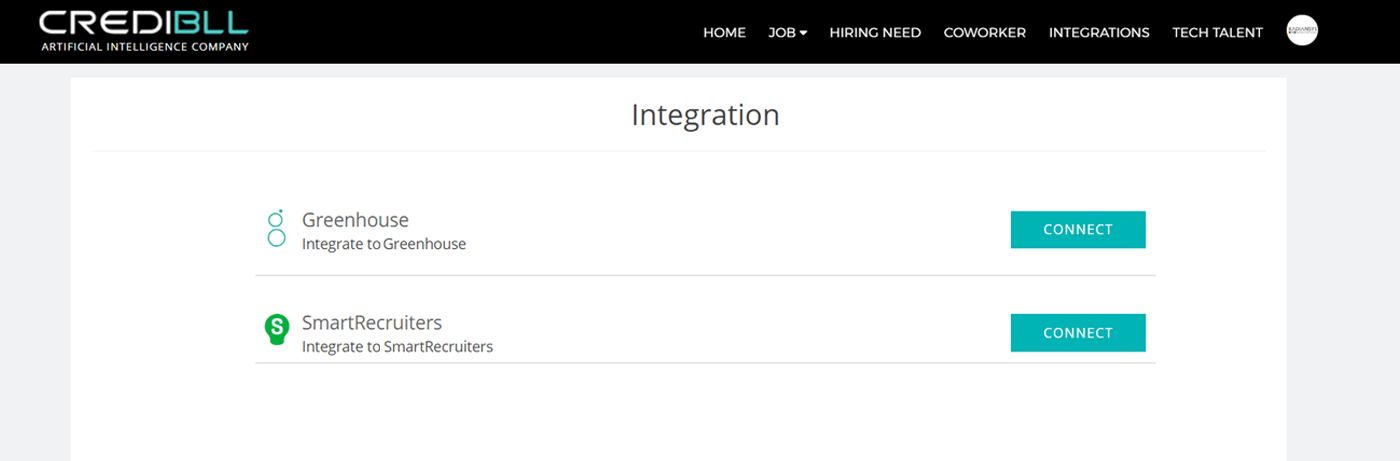Image resolution: width=1400 pixels, height=461 pixels.
Task: Select the SmartRecruiters title text
Action: [x=372, y=323]
